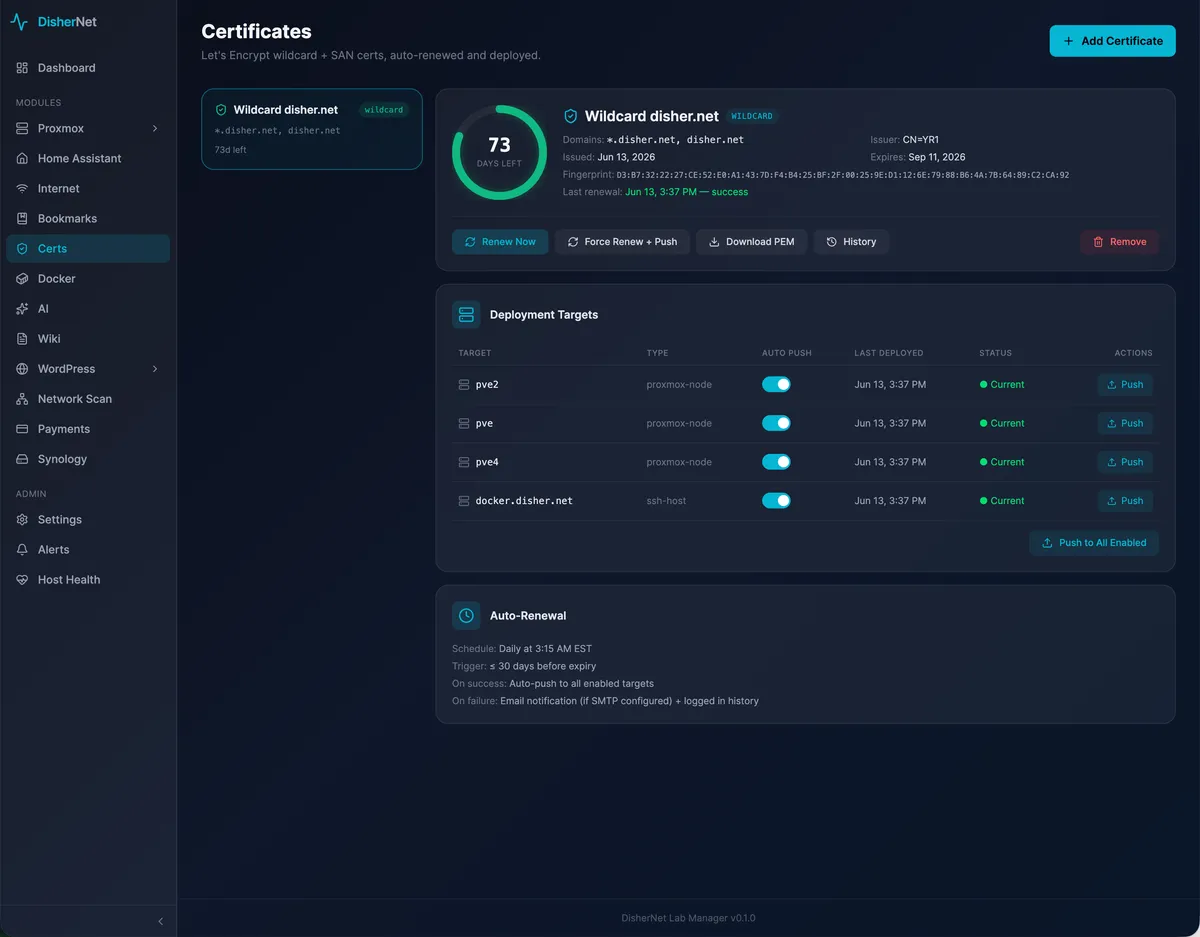Click Add Certificate button
The height and width of the screenshot is (937, 1200).
(x=1112, y=41)
